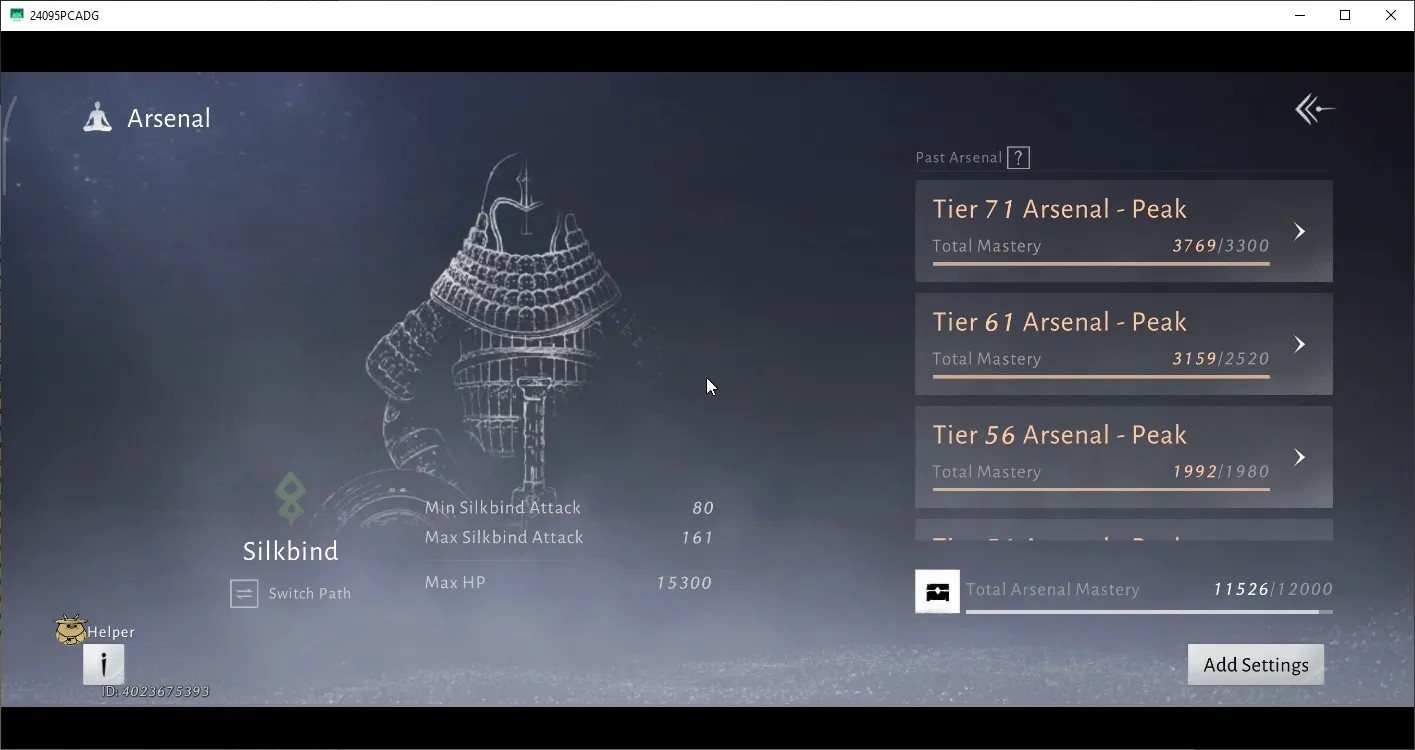Click the Tier 56 Total Mastery progress bar
This screenshot has width=1415, height=750.
pos(1101,490)
